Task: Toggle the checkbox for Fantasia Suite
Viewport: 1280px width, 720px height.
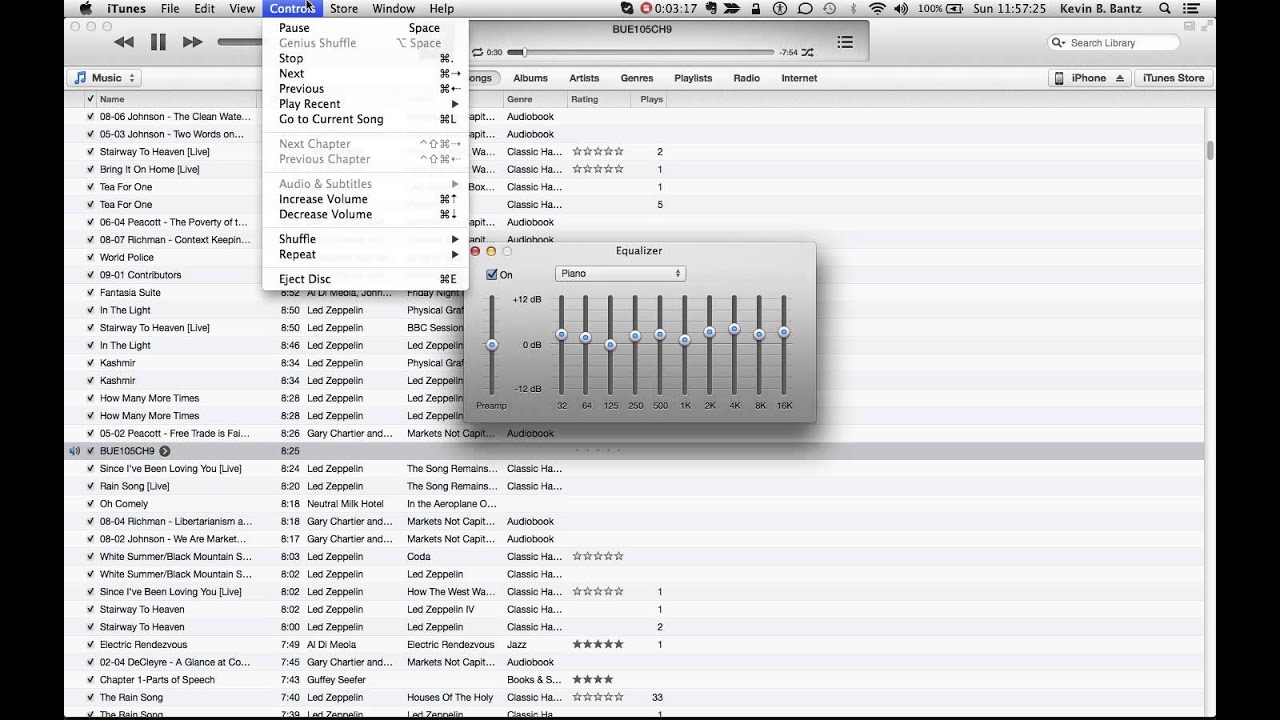Action: 90,292
